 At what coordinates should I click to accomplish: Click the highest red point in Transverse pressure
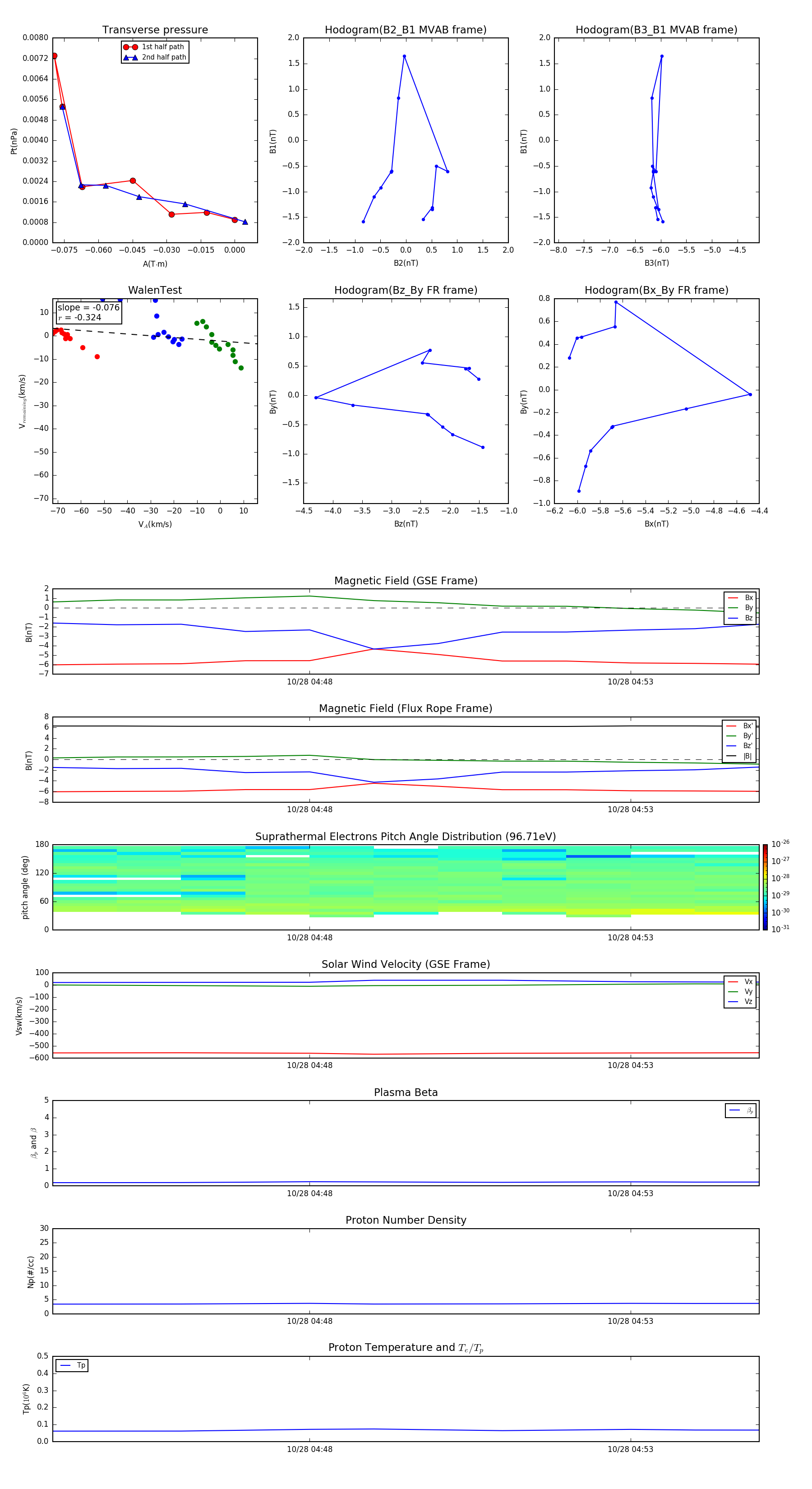coord(54,56)
